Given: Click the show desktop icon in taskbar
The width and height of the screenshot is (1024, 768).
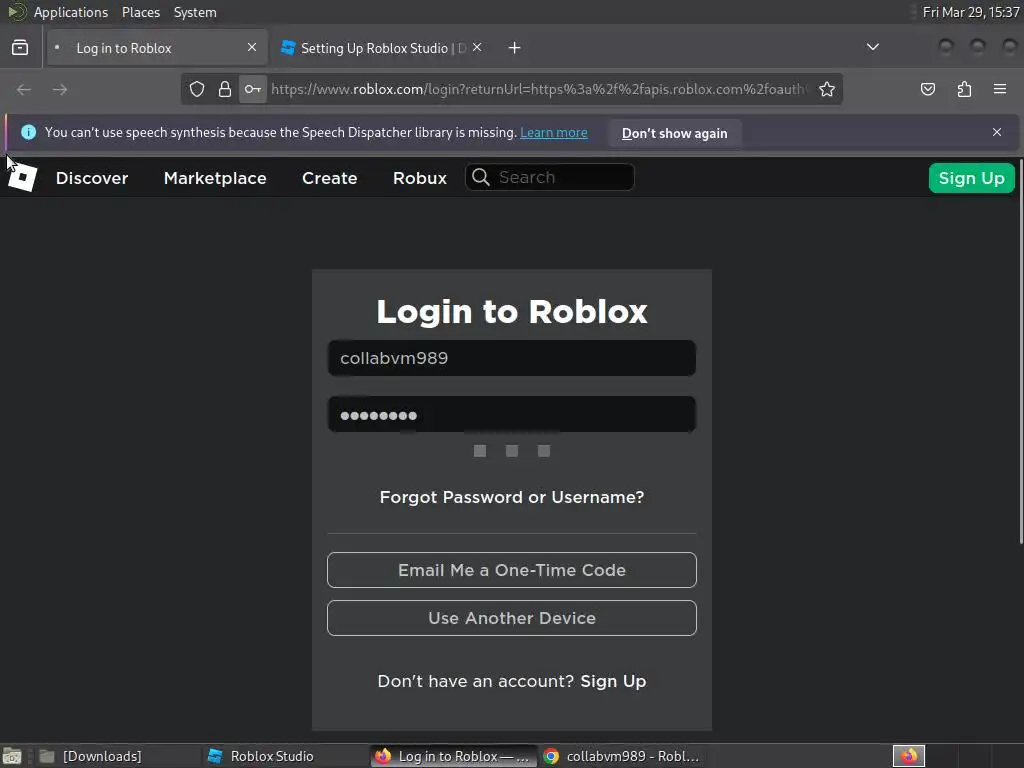Looking at the screenshot, I should tap(12, 756).
